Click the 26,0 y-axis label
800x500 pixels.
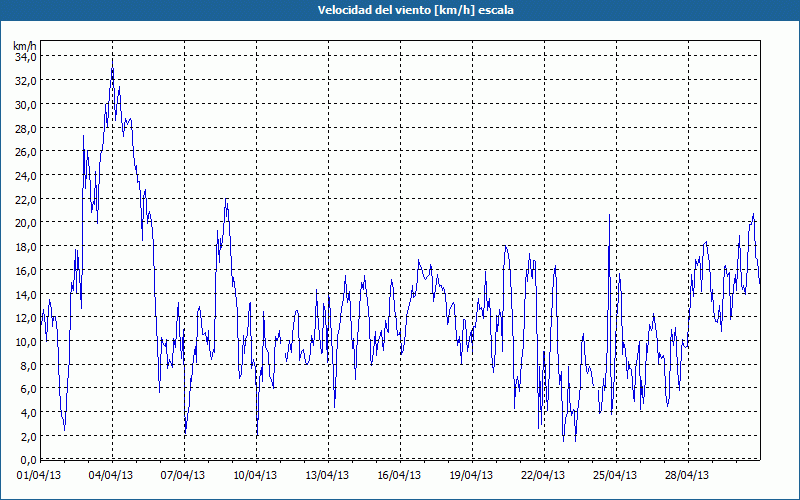[26, 152]
